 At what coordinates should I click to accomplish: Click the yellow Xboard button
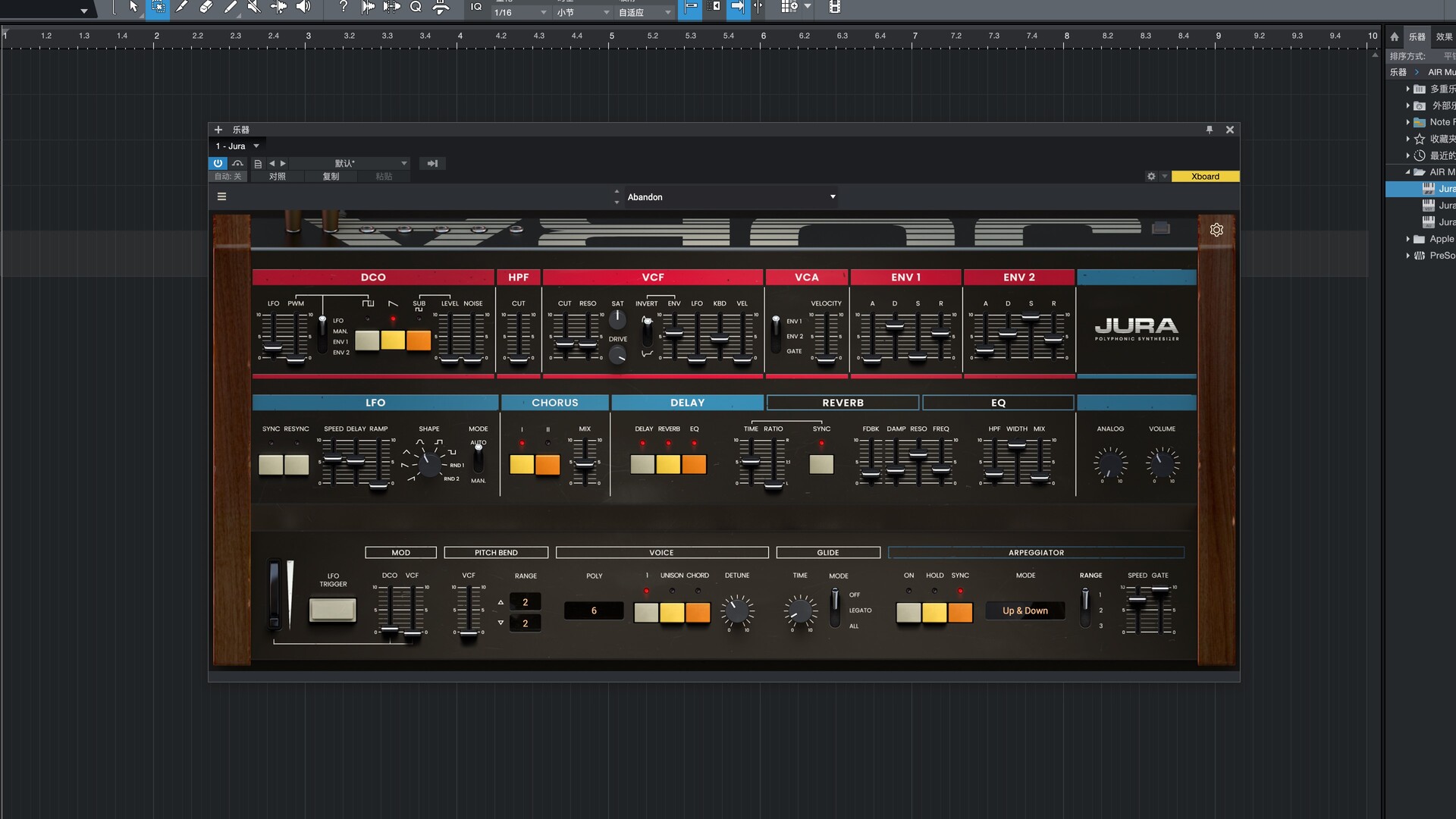1205,177
